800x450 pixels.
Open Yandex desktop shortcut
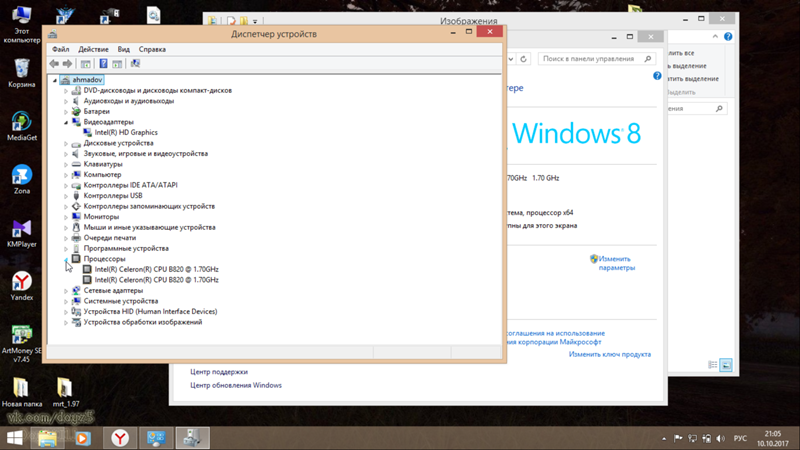21,286
